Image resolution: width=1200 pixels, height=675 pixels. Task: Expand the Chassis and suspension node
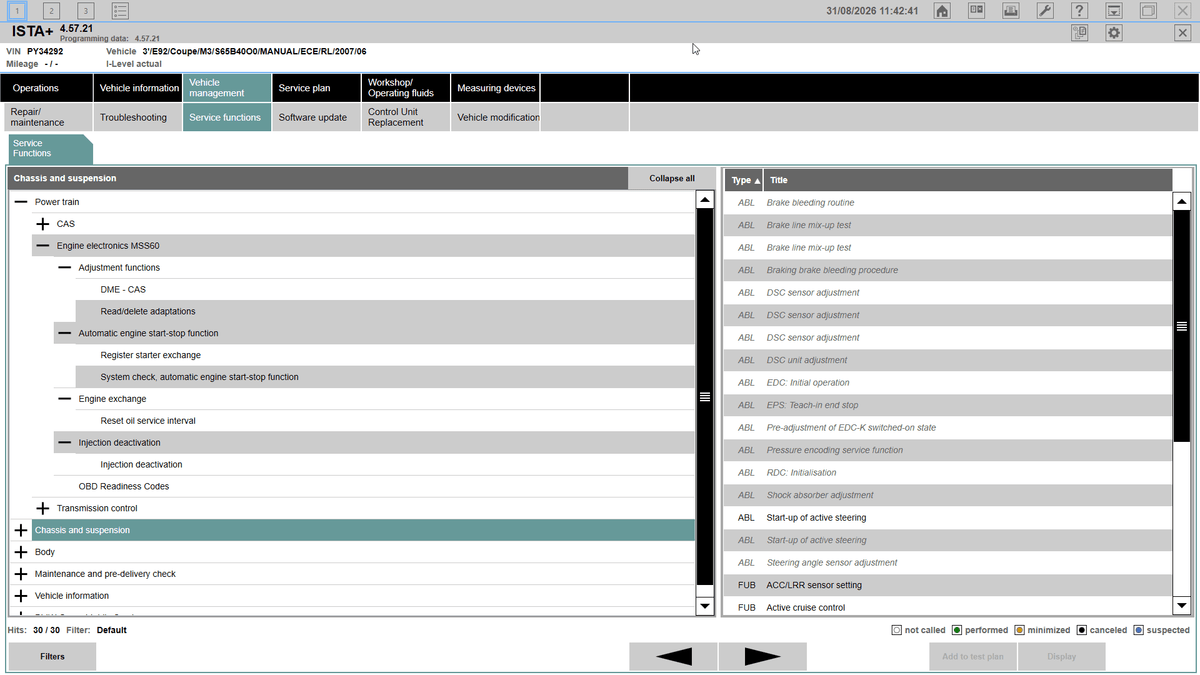tap(21, 530)
